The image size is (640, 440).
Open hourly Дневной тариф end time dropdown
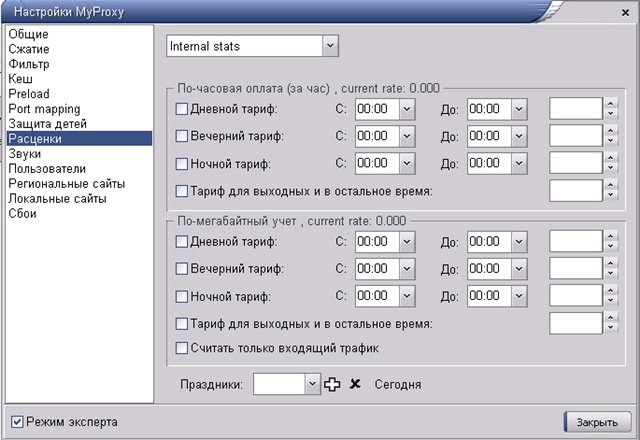point(519,109)
